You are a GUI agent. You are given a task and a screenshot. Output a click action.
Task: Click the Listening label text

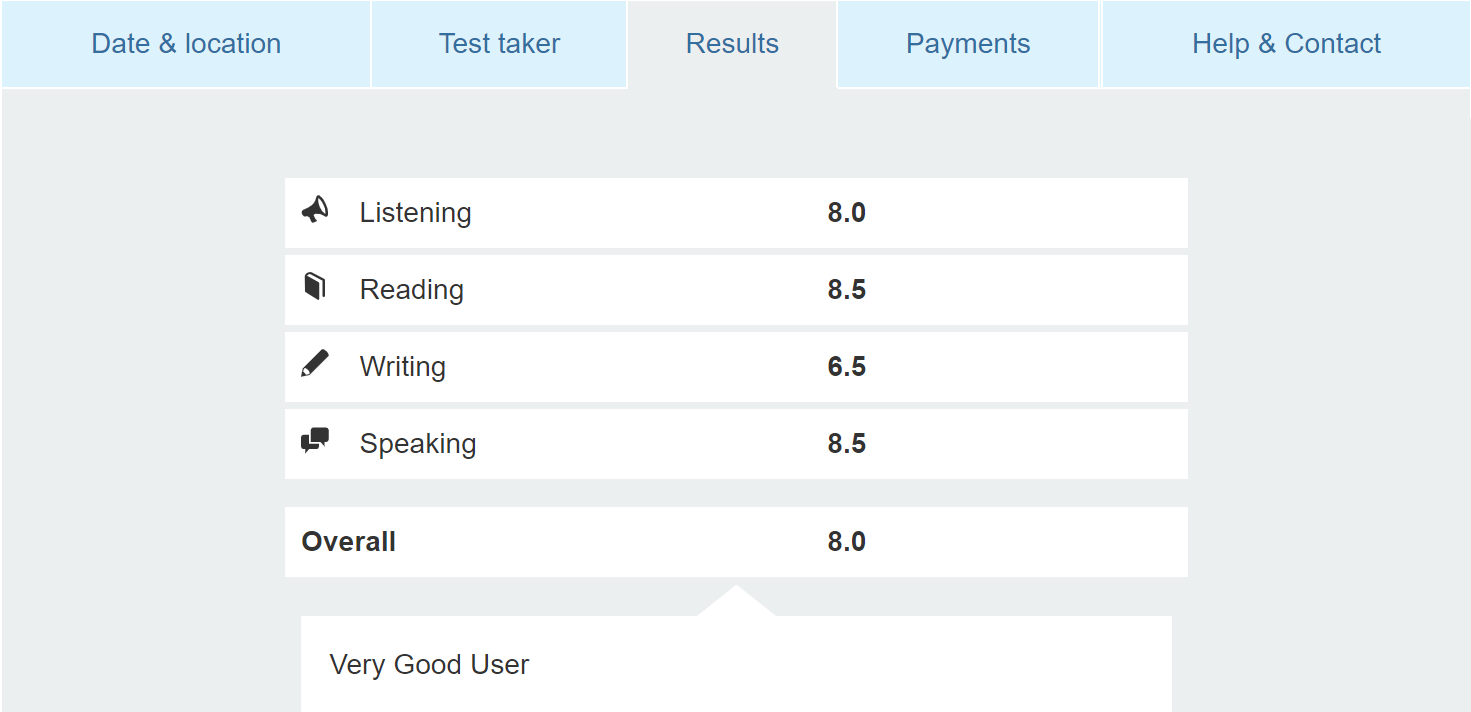(415, 213)
